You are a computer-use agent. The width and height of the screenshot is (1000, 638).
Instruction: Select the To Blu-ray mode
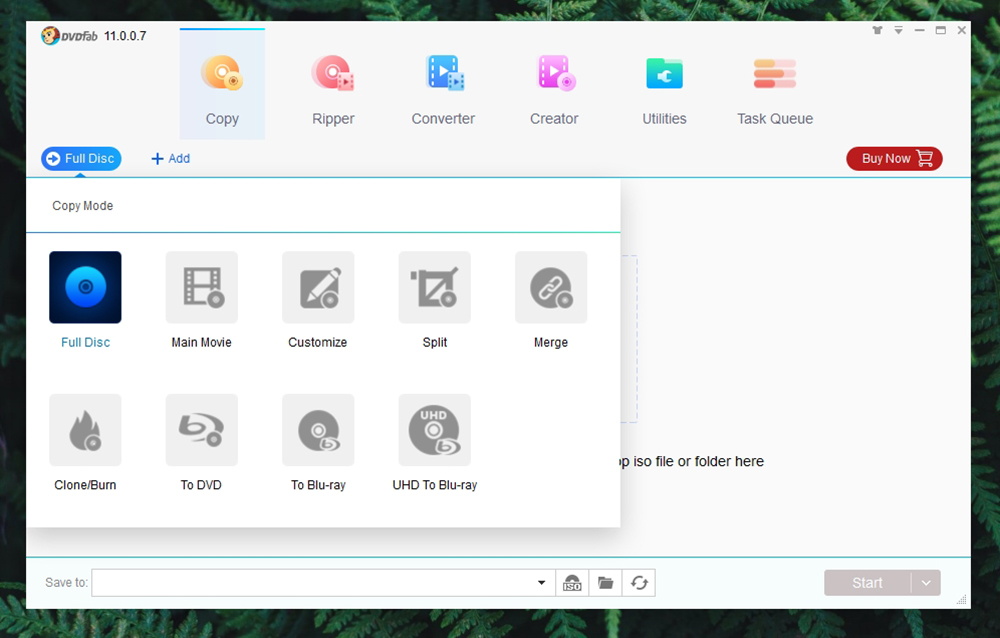(x=318, y=429)
